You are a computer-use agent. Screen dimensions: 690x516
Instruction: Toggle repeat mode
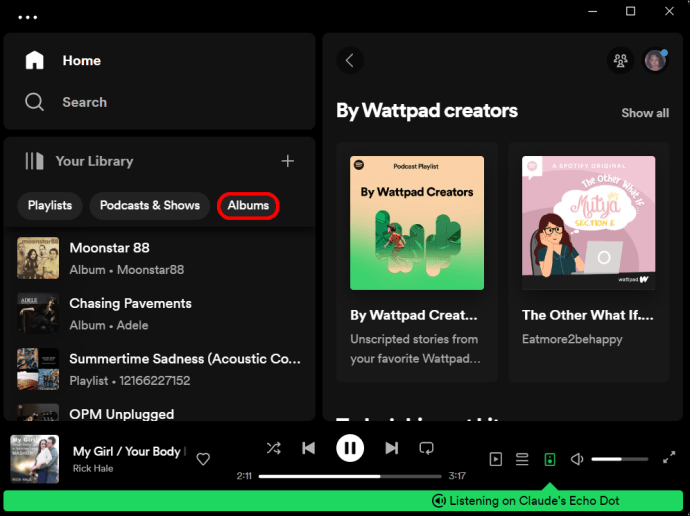tap(426, 448)
